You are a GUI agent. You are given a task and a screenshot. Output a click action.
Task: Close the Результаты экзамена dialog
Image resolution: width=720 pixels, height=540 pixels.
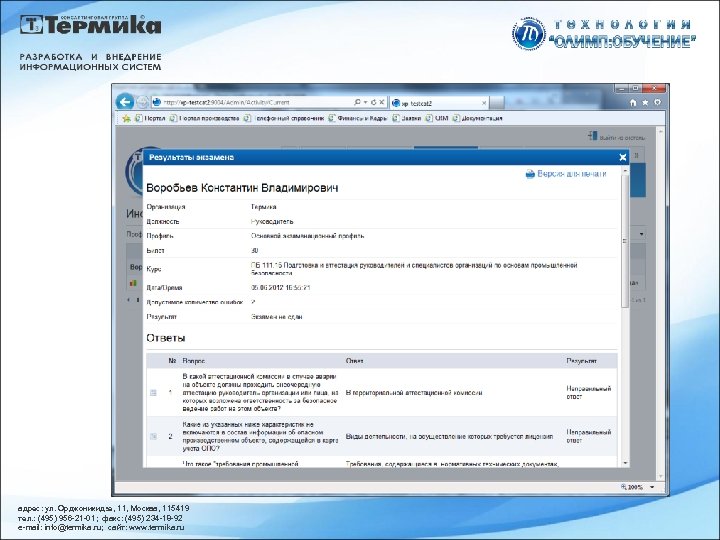click(623, 158)
